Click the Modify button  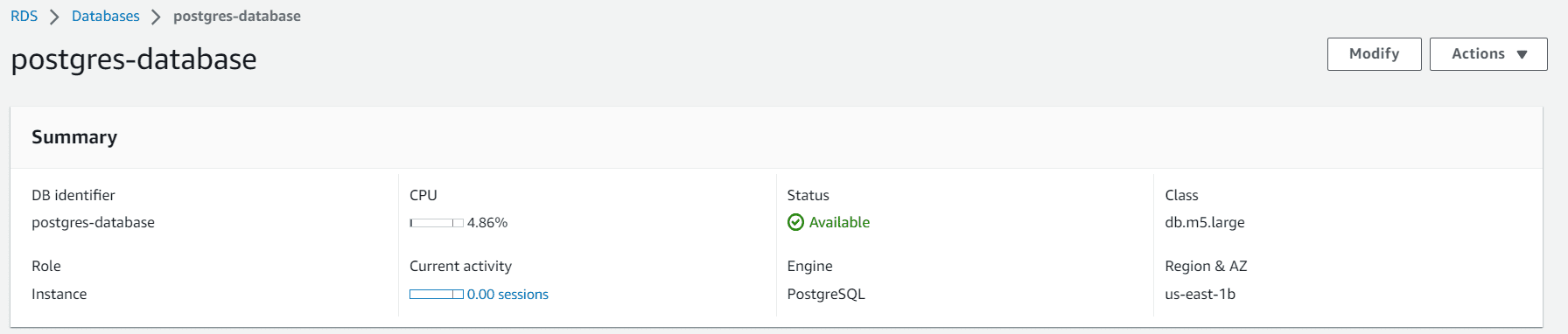tap(1374, 54)
